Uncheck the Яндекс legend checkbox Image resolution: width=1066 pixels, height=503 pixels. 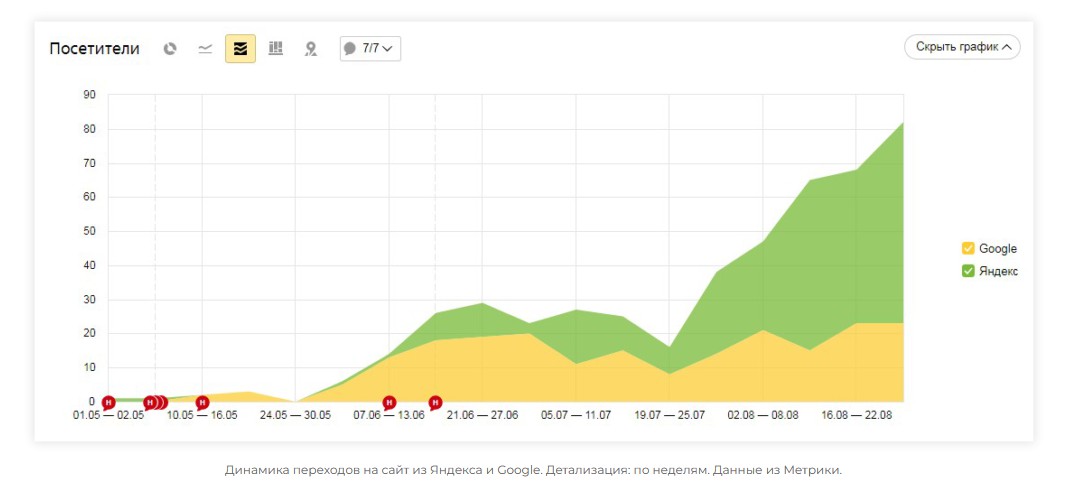coord(968,271)
